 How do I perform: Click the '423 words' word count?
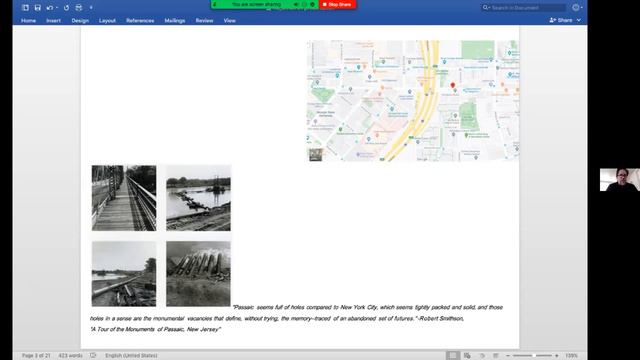click(70, 356)
